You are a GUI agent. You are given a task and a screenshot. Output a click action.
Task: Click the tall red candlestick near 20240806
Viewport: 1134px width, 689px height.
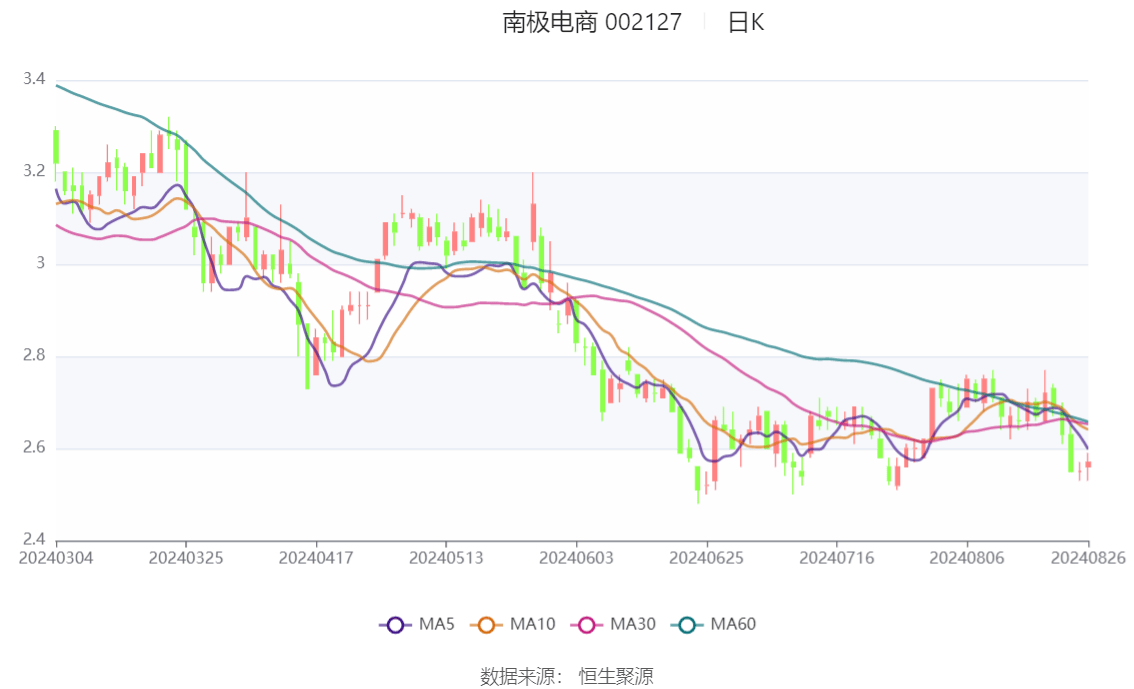(x=932, y=414)
